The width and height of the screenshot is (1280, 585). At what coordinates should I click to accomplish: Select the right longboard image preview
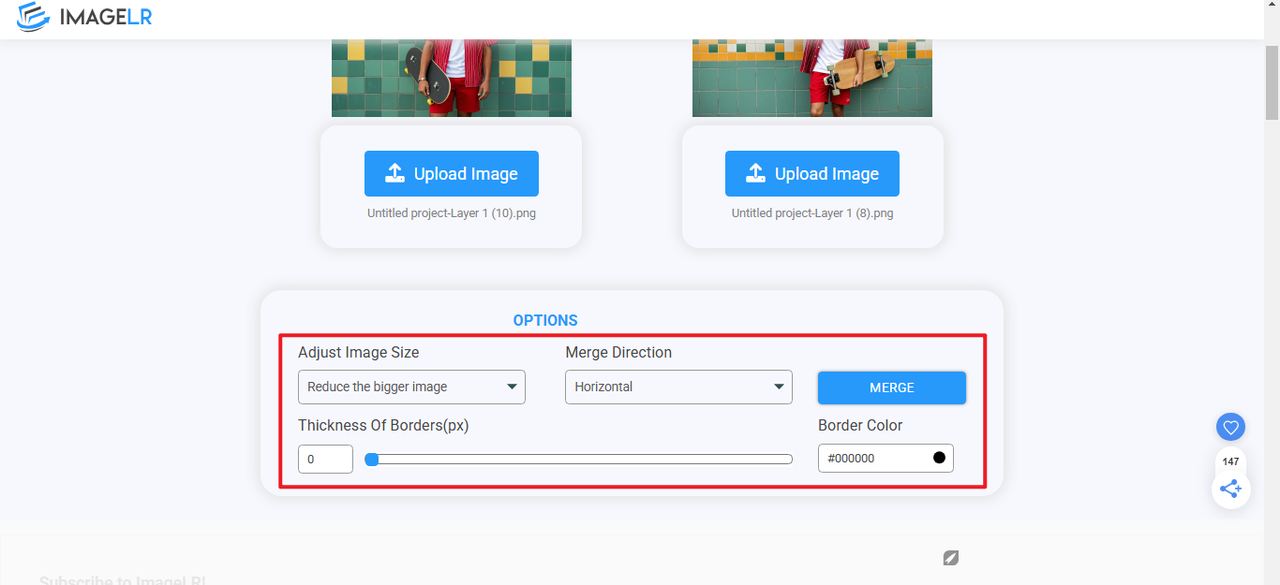click(x=812, y=78)
